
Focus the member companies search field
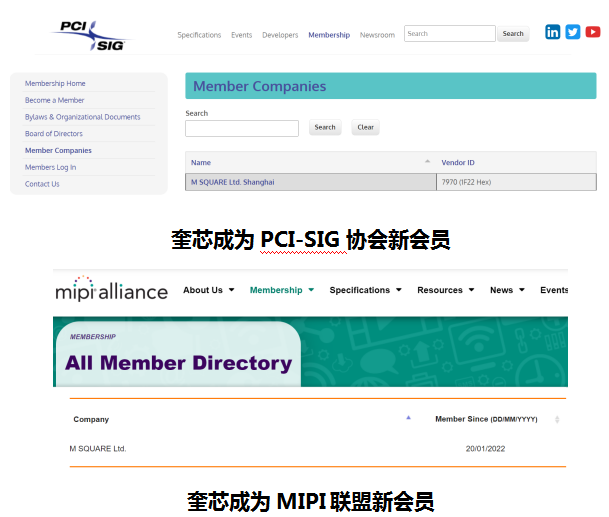click(x=242, y=128)
